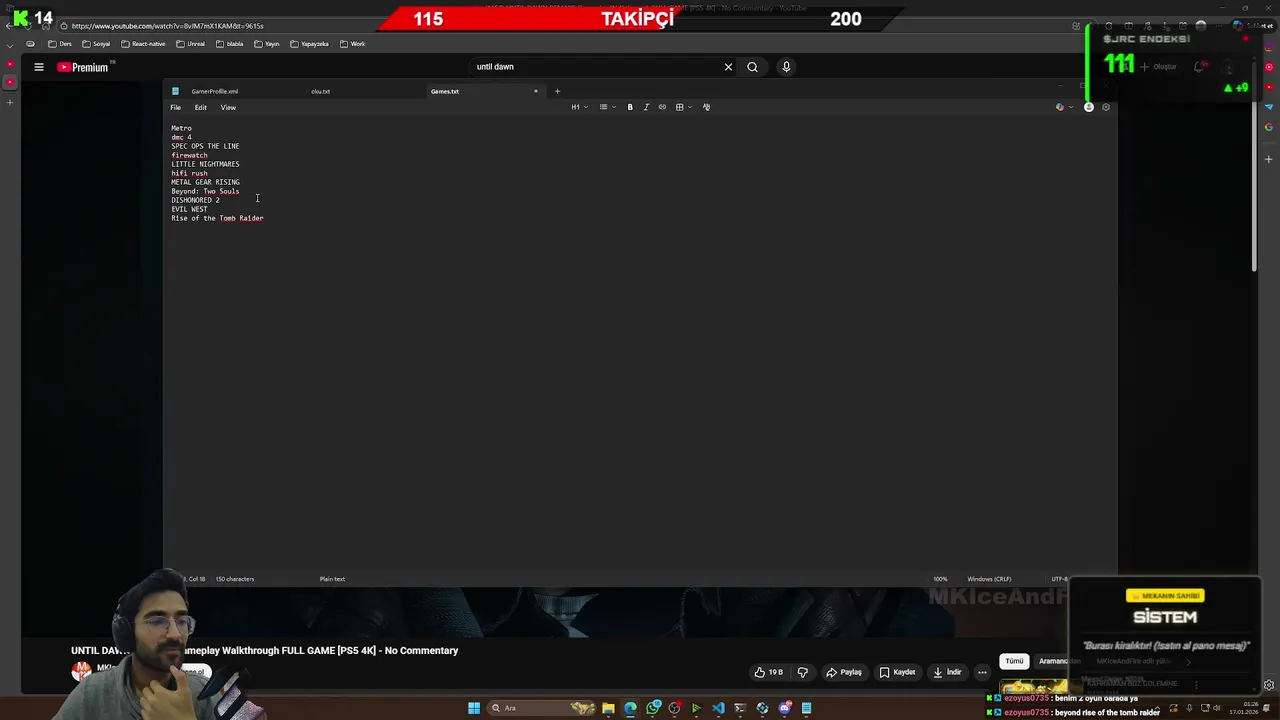Viewport: 1280px width, 720px height.
Task: Start YouTube voice search microphone
Action: 786,67
